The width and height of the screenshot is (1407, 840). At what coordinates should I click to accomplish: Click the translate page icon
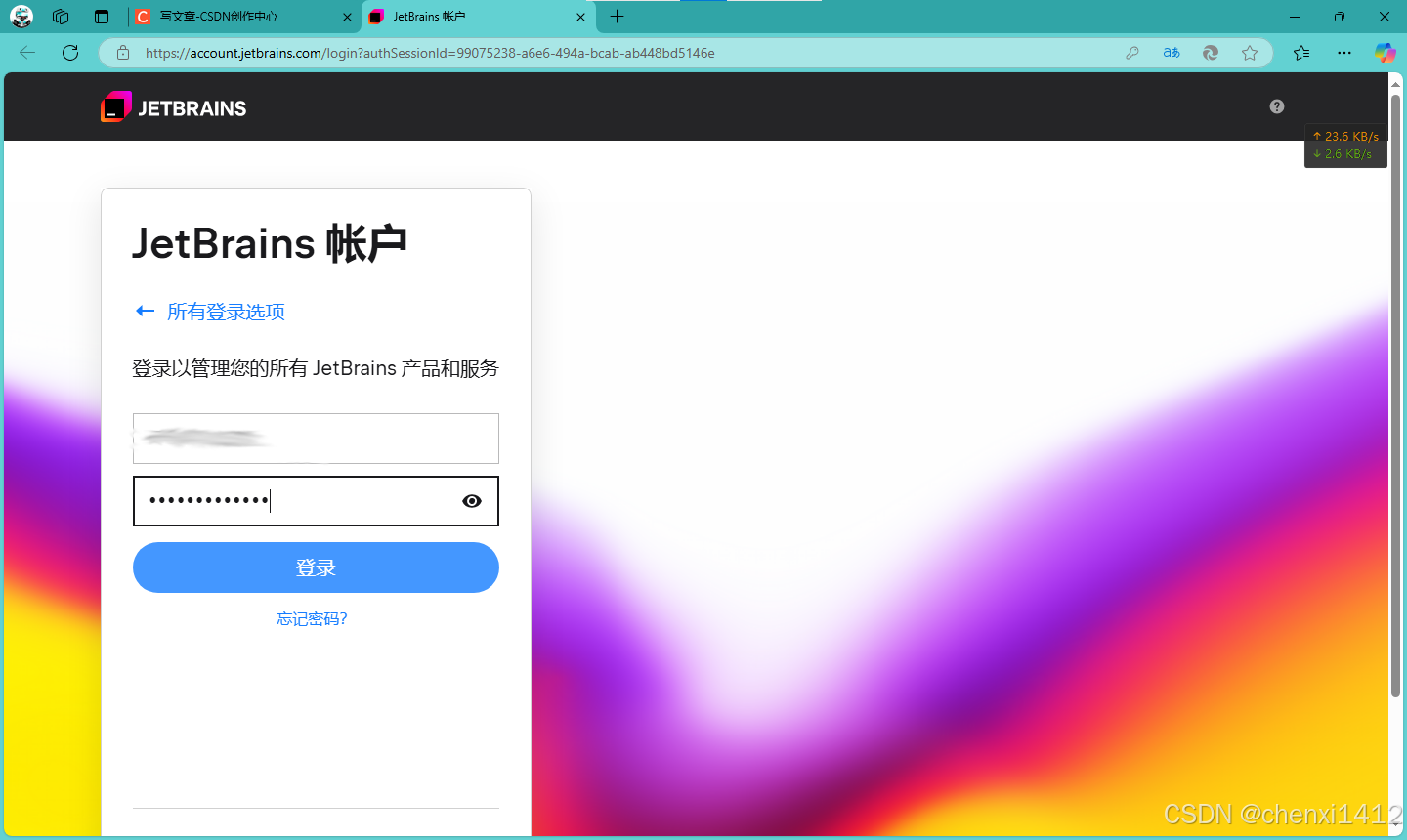(1172, 53)
